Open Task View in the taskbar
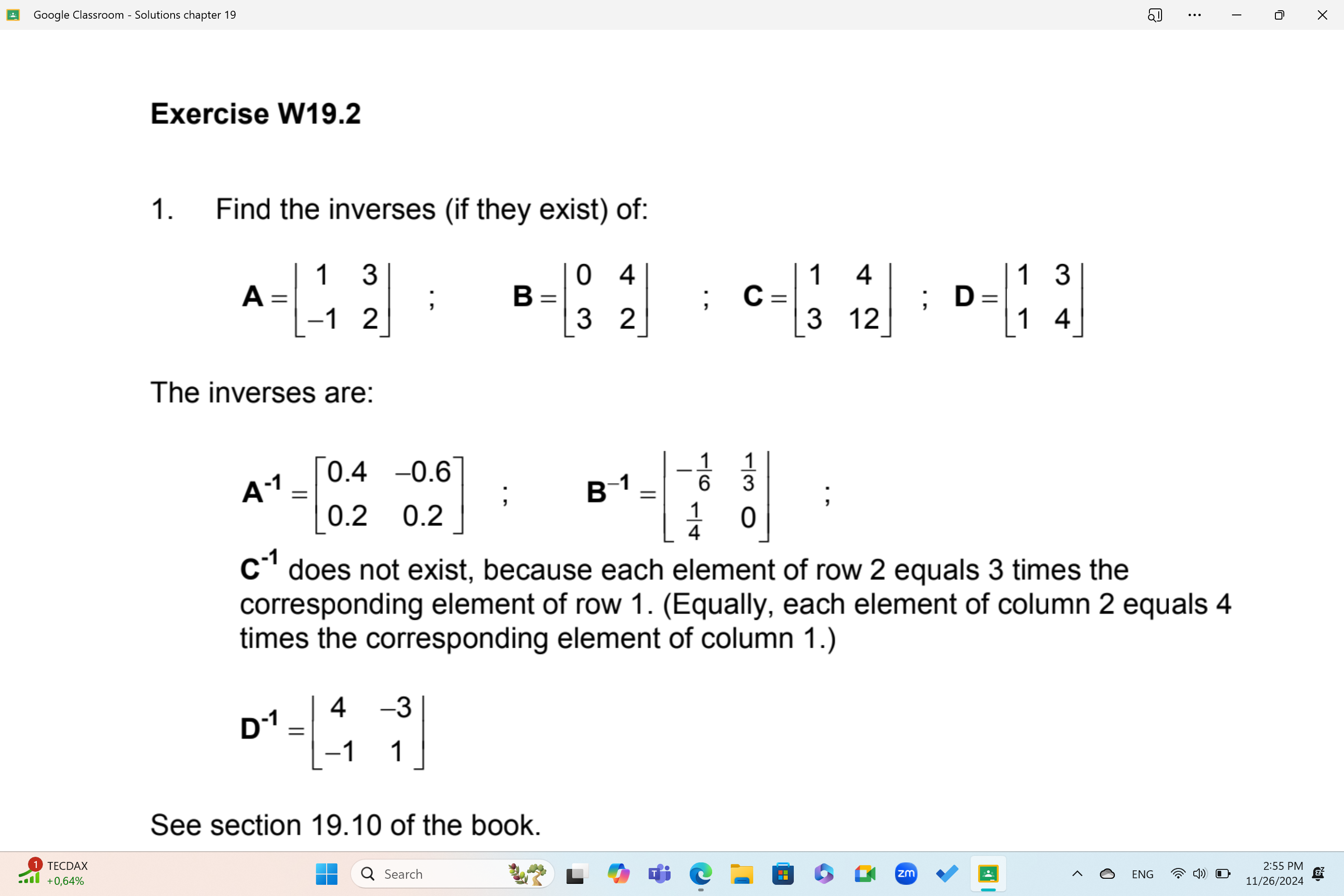 coord(577,874)
